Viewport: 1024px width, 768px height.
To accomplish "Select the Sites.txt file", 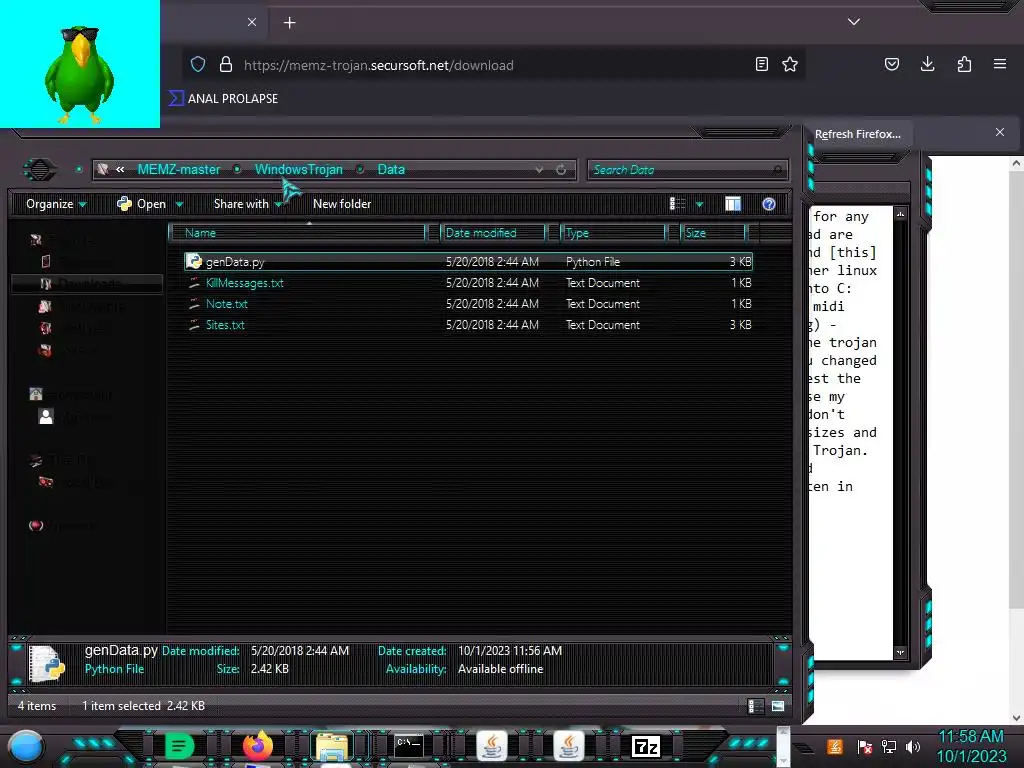I will [468, 325].
